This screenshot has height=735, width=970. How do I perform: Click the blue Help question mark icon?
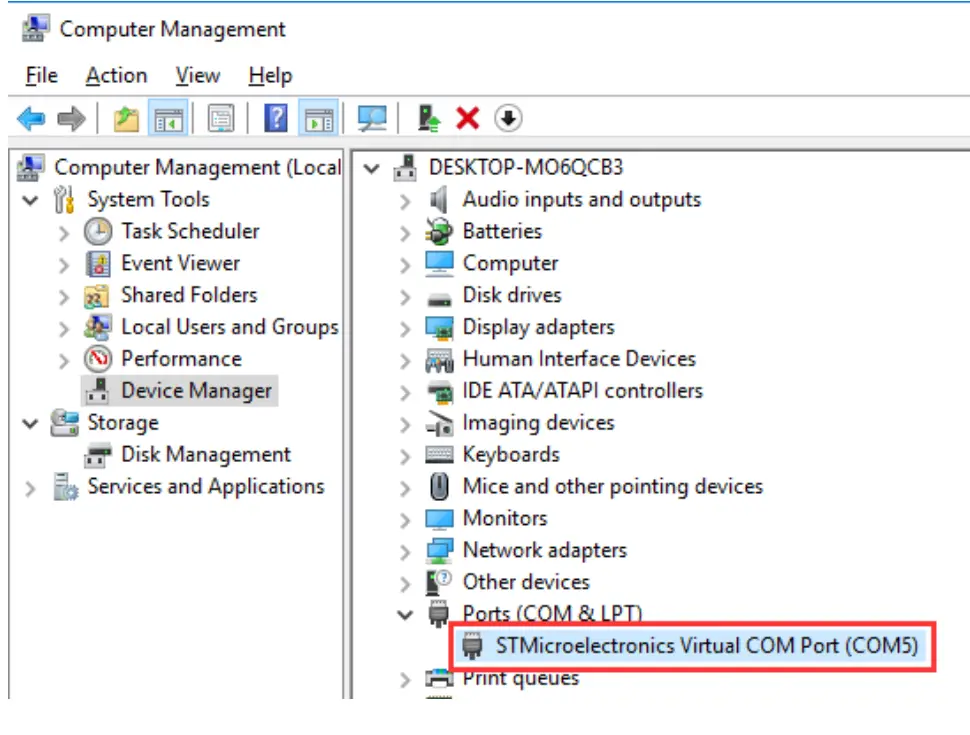276,118
